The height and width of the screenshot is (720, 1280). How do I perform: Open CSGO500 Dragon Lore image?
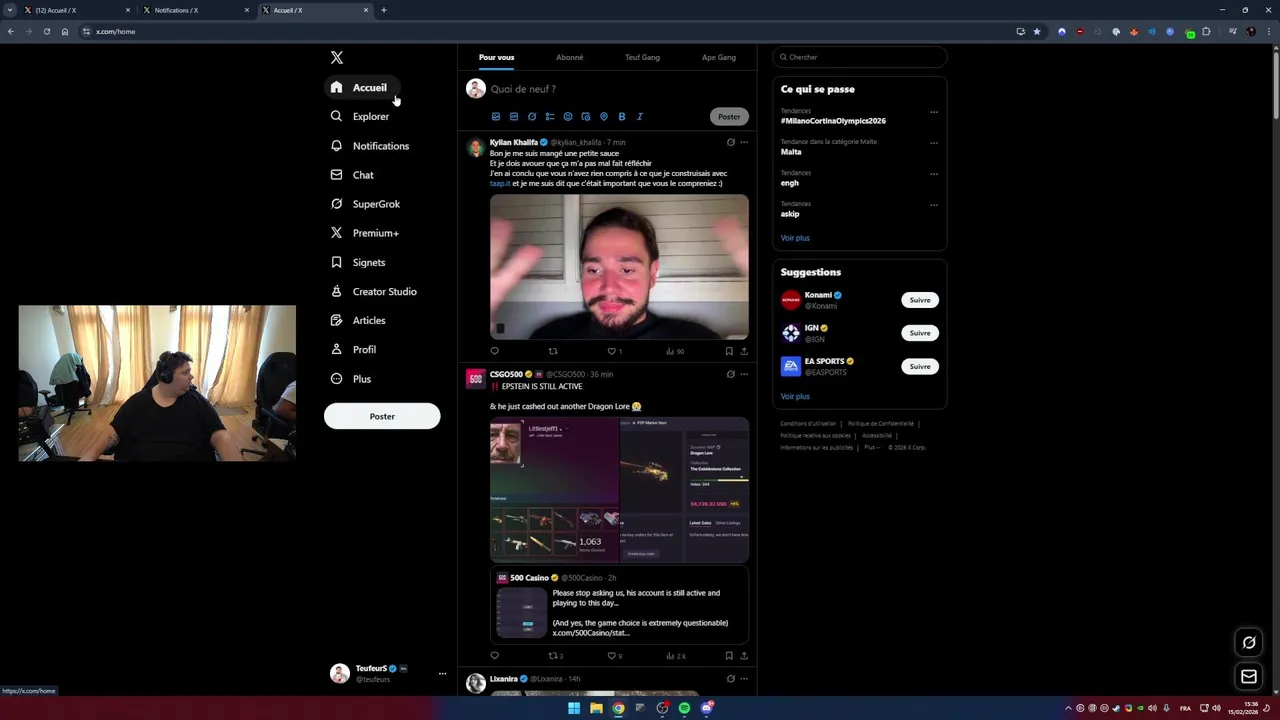pyautogui.click(x=619, y=490)
